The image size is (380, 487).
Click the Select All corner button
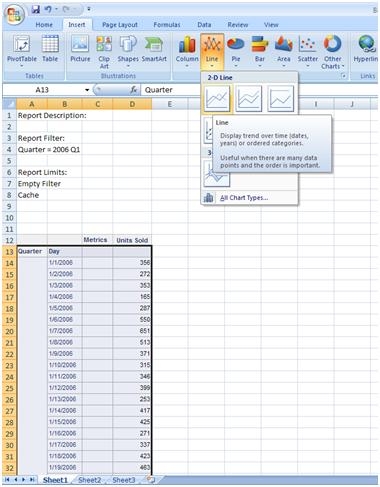[9, 104]
